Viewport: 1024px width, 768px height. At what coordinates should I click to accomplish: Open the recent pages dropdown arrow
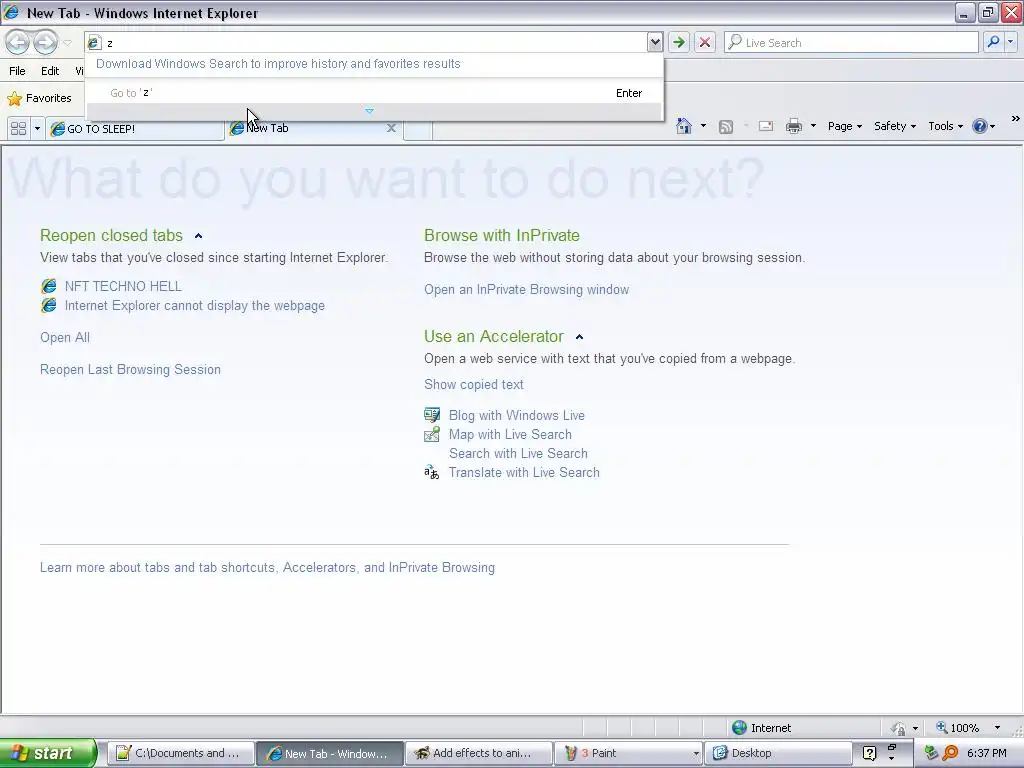click(x=68, y=43)
